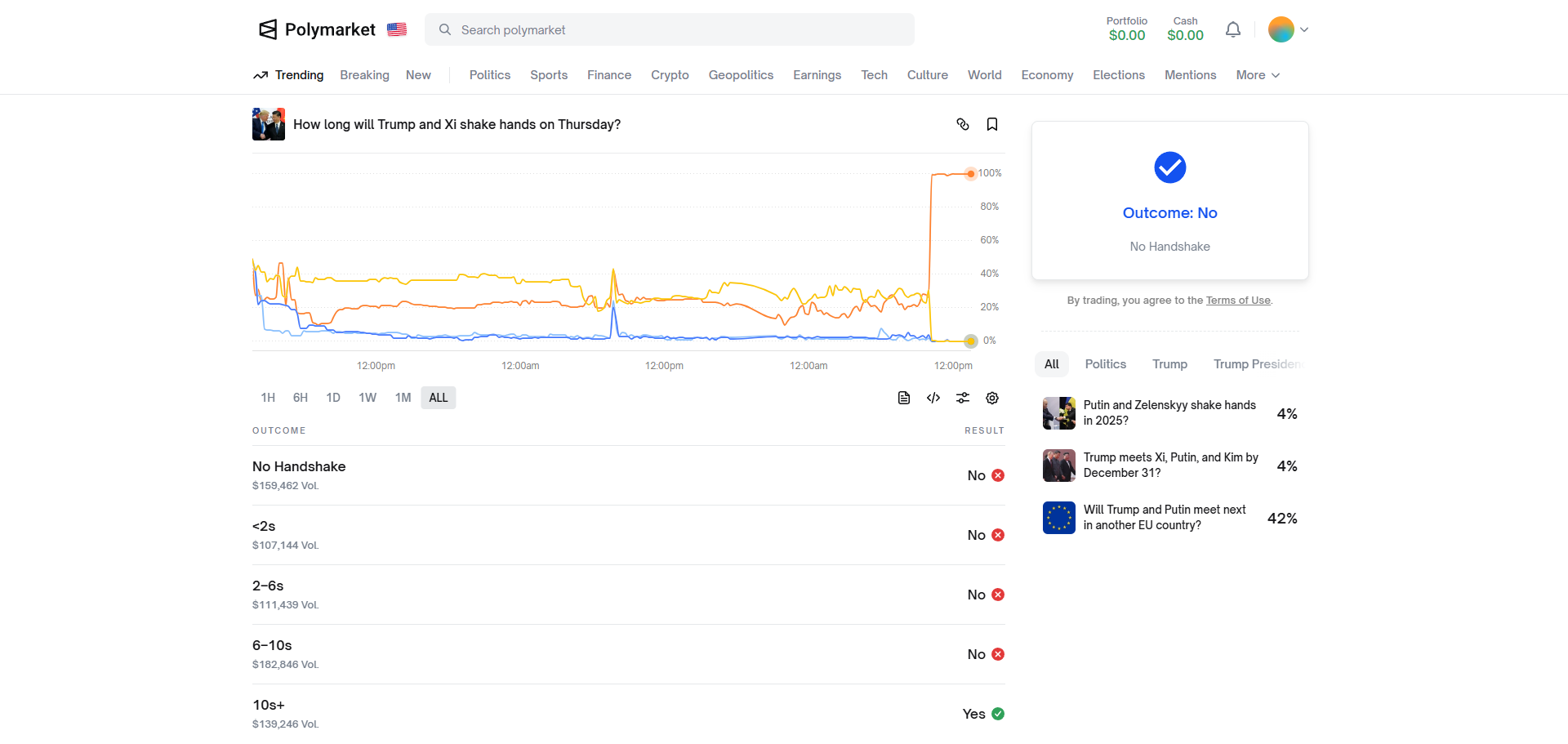
Task: Click the orange chart endpoint at 100%
Action: [x=971, y=173]
